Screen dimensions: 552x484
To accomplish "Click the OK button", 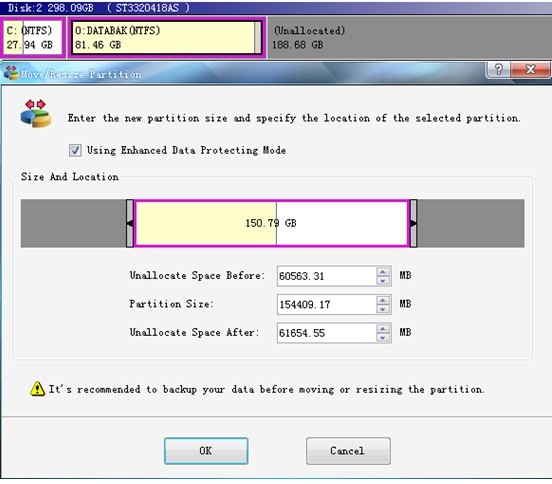I will [206, 451].
